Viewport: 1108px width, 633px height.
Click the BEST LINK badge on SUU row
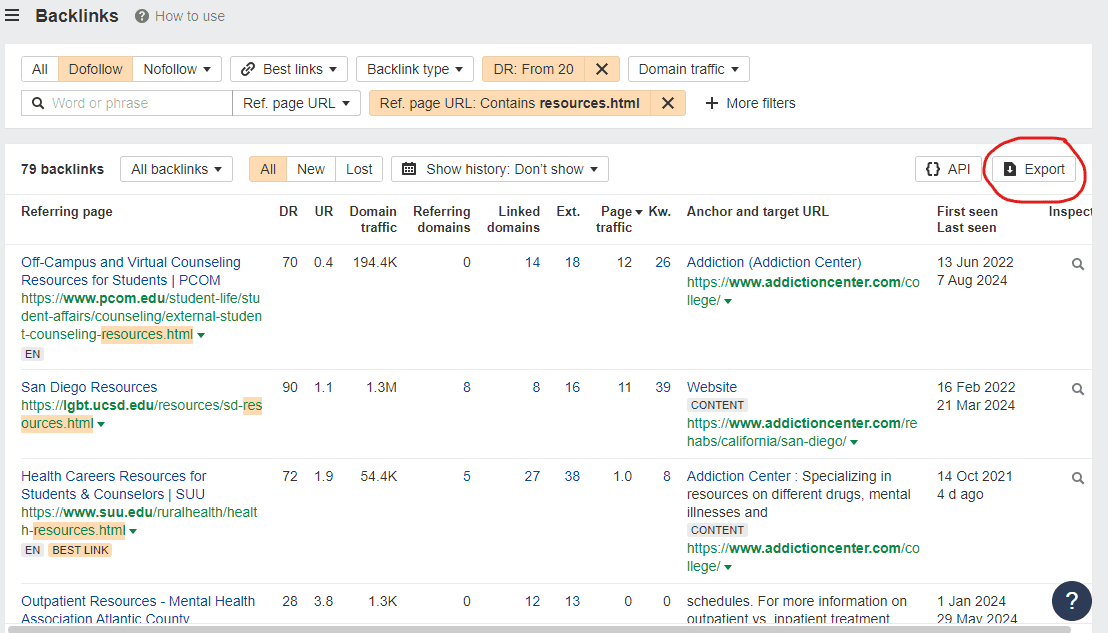point(81,550)
